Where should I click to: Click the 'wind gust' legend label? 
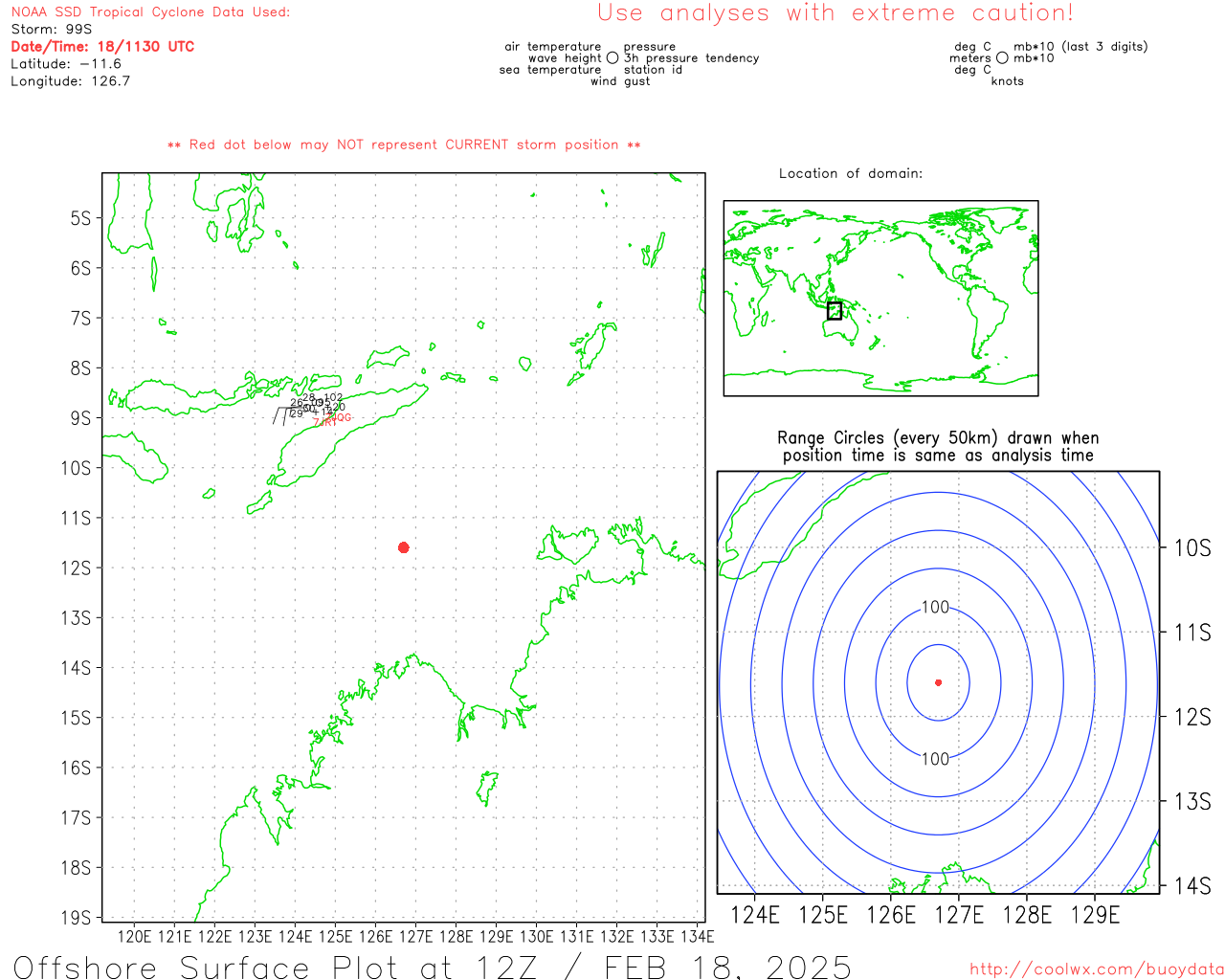620,81
